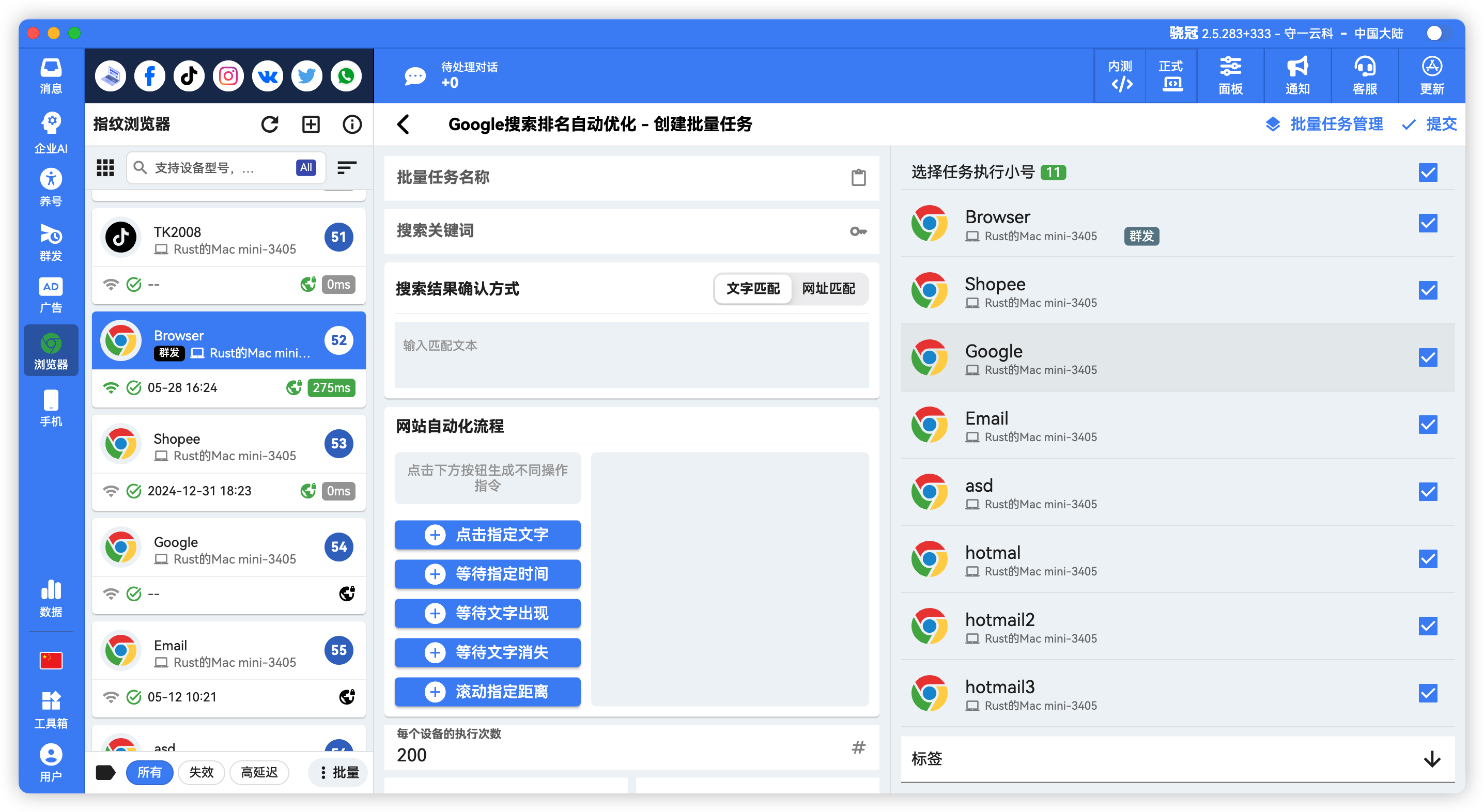Image resolution: width=1484 pixels, height=812 pixels.
Task: Open the 批量 more options menu
Action: coord(339,772)
